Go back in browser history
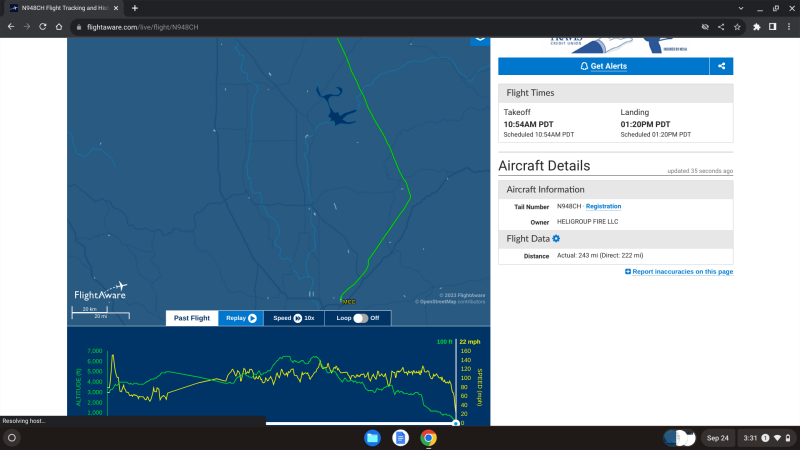The height and width of the screenshot is (450, 800). click(11, 27)
